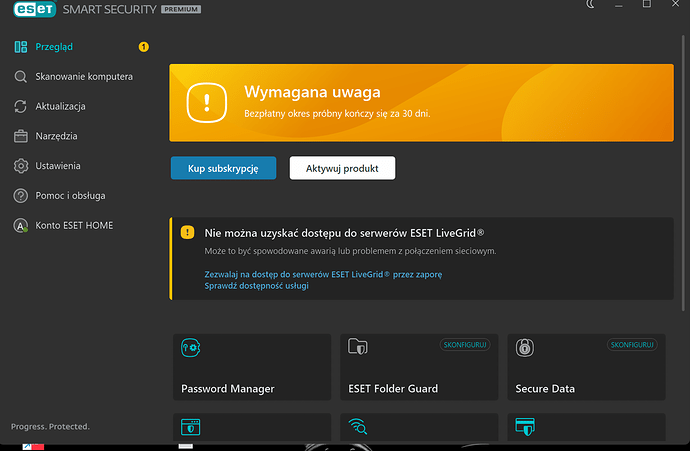Click the Password Manager icon
This screenshot has height=451, width=690.
[191, 348]
